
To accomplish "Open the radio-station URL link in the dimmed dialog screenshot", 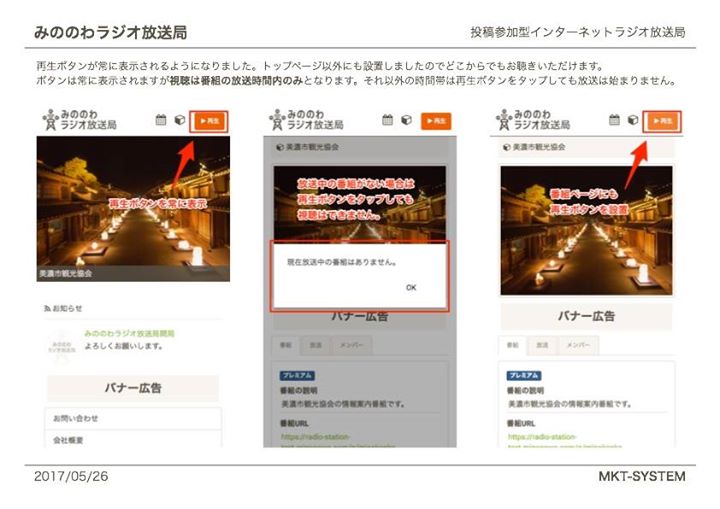I will tap(338, 441).
